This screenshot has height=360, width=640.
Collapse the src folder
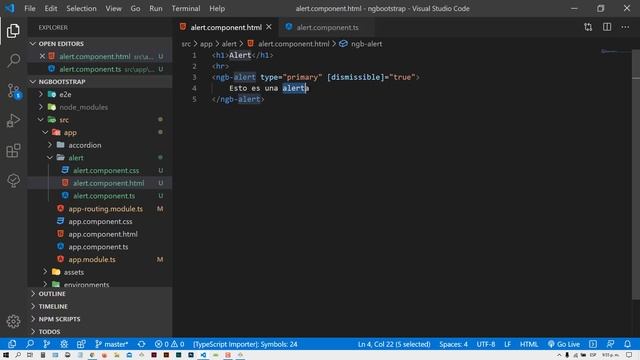coord(100,120)
